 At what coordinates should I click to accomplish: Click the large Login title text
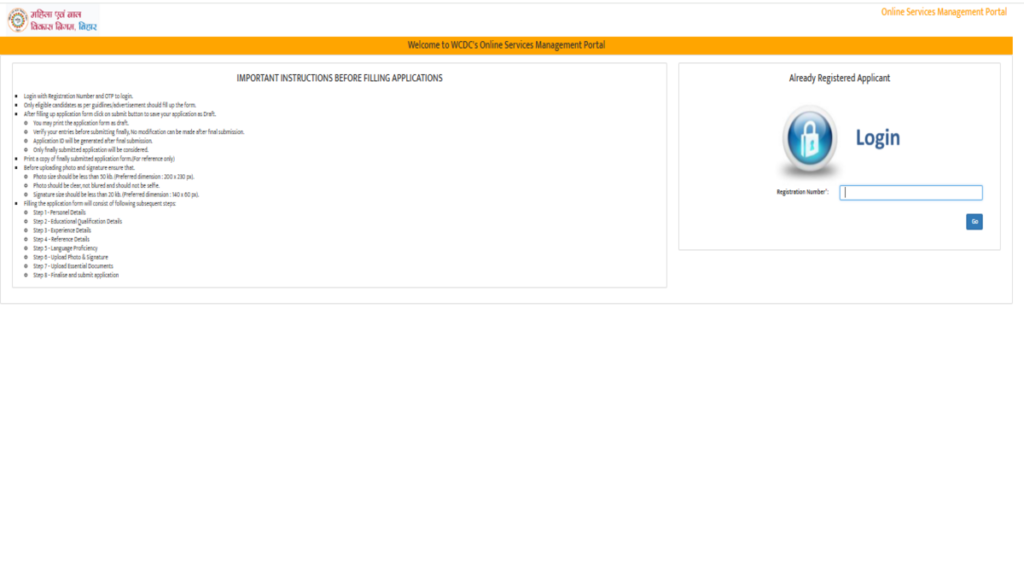click(x=878, y=138)
